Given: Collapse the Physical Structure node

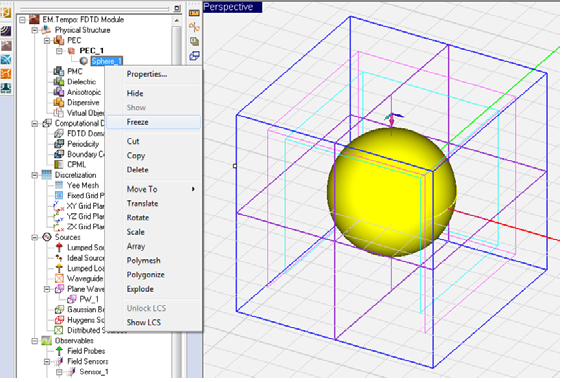Looking at the screenshot, I should pyautogui.click(x=34, y=30).
